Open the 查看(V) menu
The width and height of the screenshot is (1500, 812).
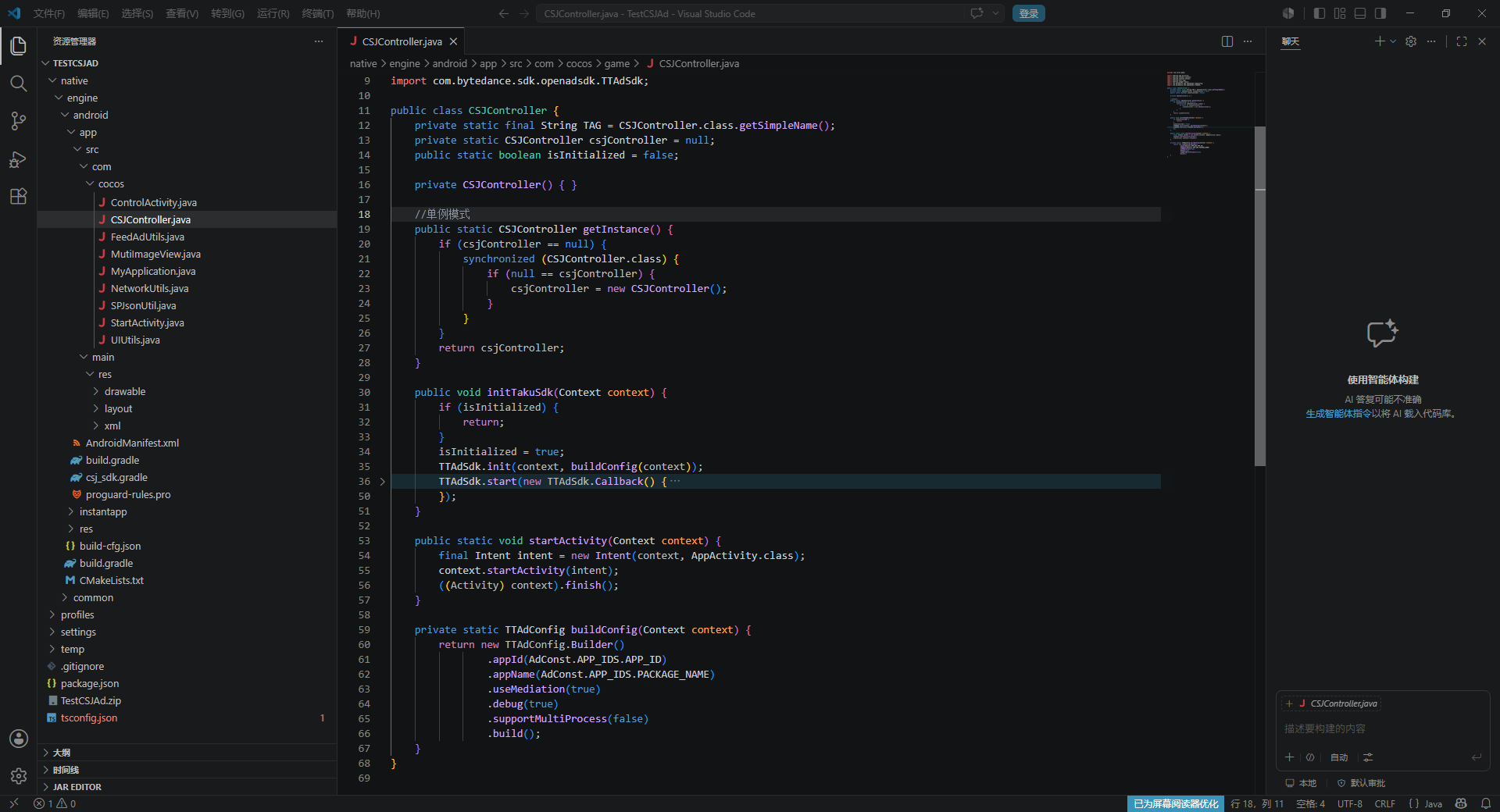pyautogui.click(x=182, y=13)
